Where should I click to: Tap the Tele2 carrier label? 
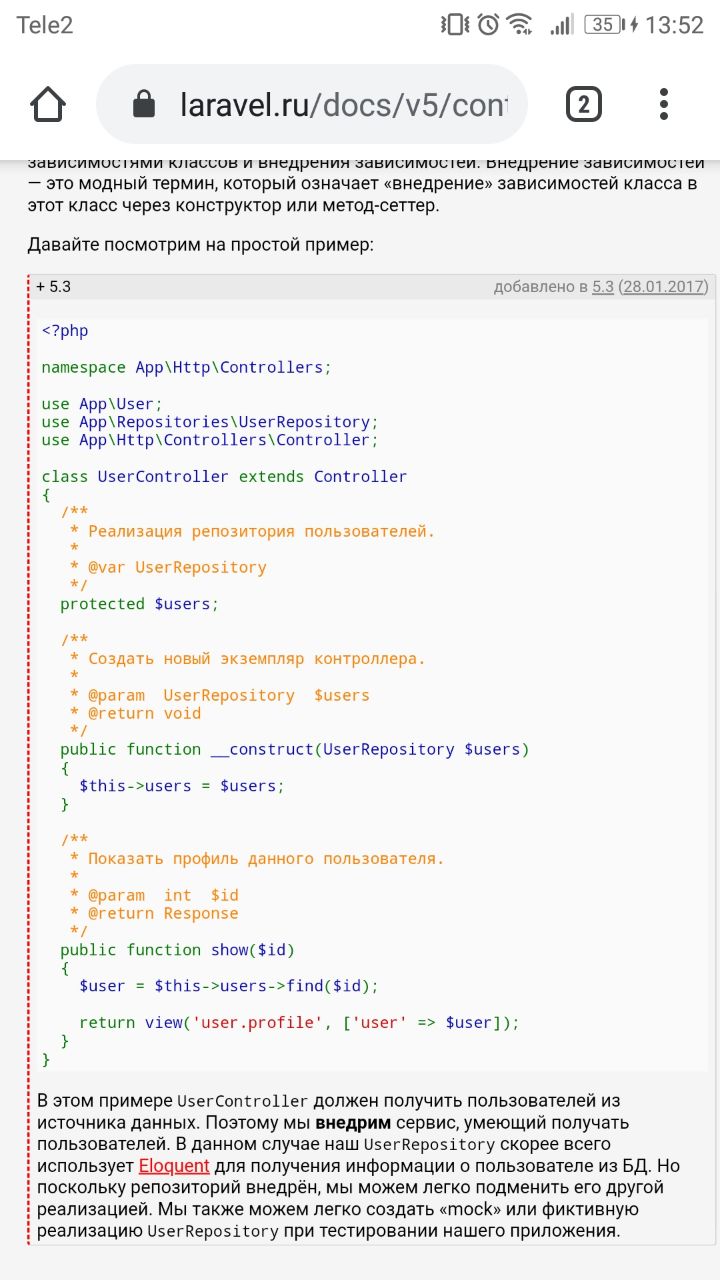(x=45, y=25)
